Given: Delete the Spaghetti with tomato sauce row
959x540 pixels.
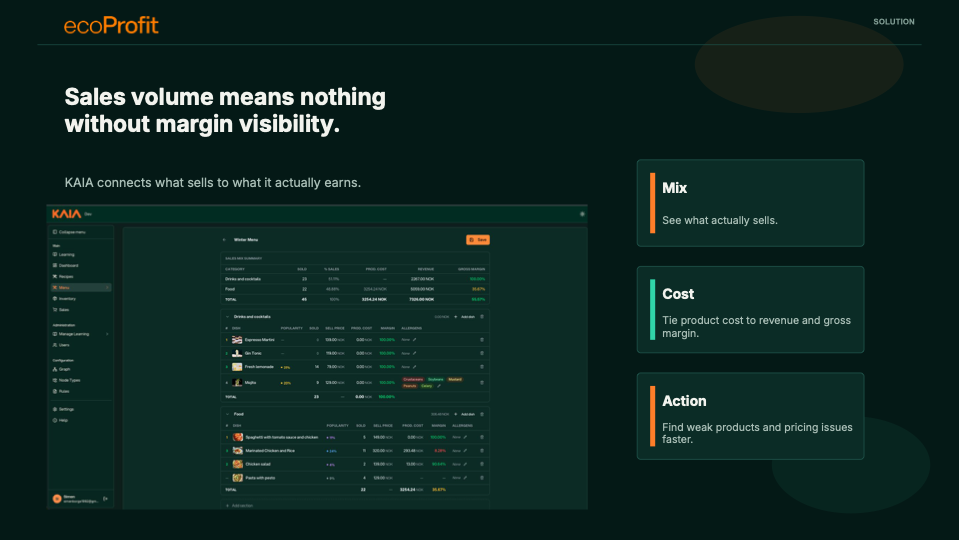Looking at the screenshot, I should click(482, 437).
